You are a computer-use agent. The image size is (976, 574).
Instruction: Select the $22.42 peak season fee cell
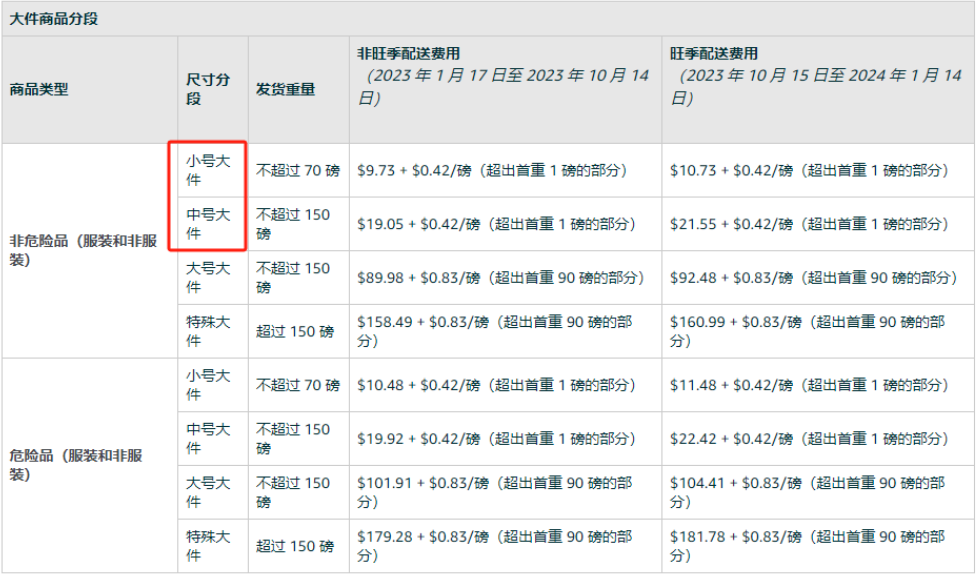tap(808, 438)
